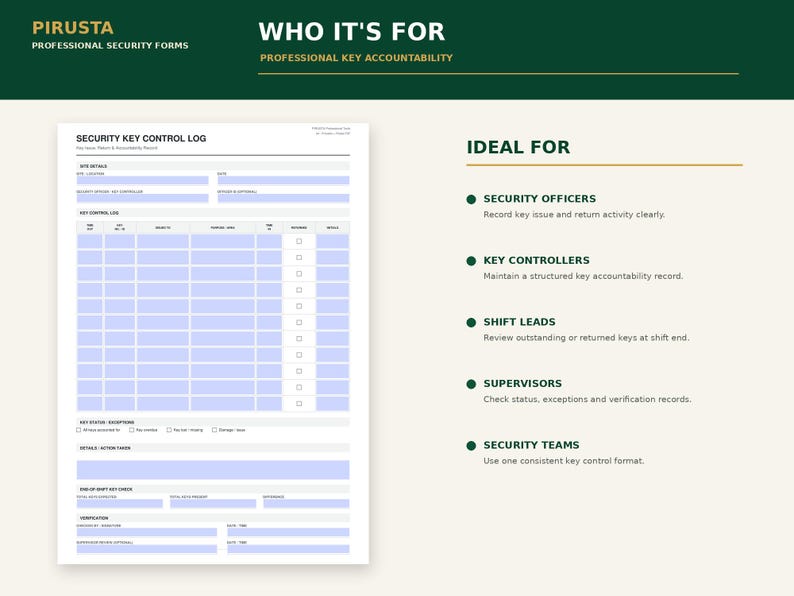Tick the last row Returned checkbox
The image size is (794, 596).
coord(299,404)
